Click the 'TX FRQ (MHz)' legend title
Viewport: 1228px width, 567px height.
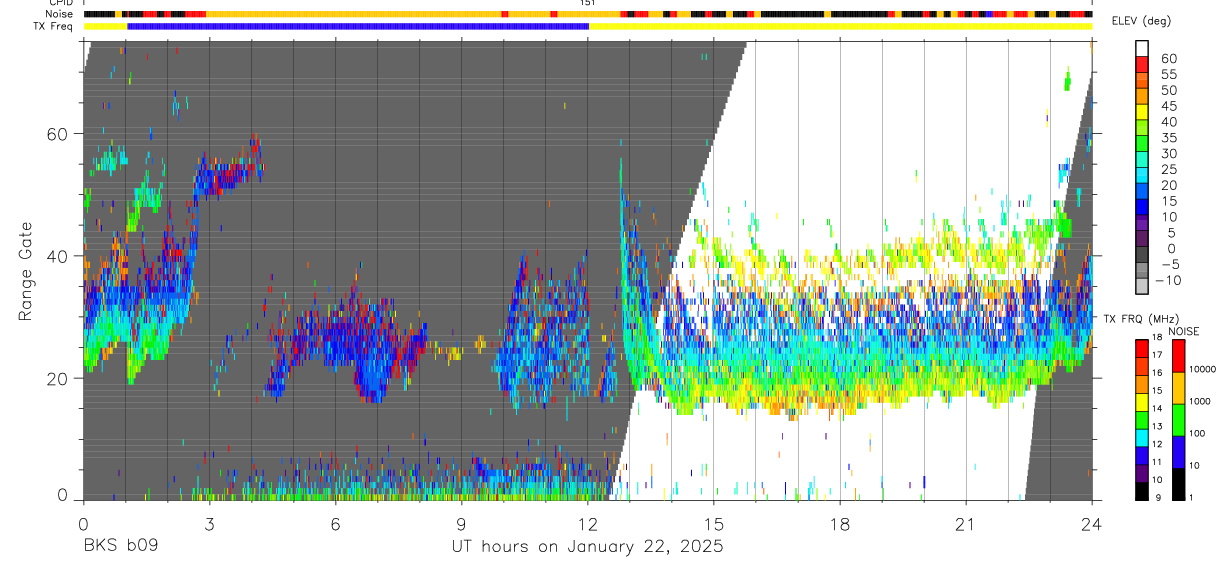(1142, 319)
